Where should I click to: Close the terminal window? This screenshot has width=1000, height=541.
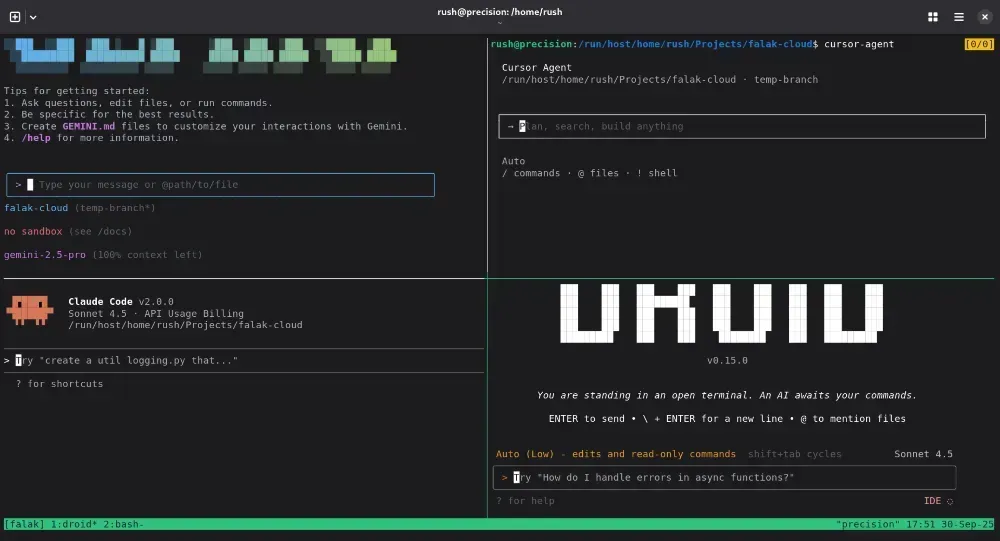[x=984, y=17]
